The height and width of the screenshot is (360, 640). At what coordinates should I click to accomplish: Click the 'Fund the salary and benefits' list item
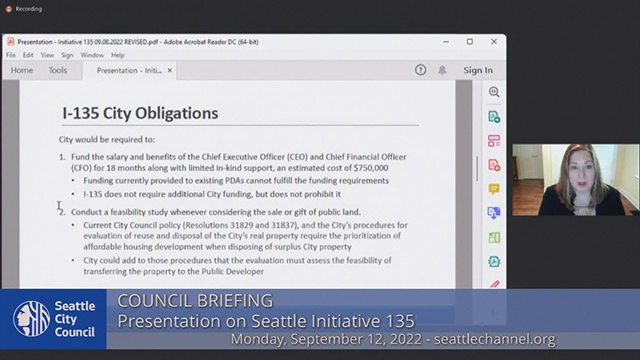(x=239, y=162)
